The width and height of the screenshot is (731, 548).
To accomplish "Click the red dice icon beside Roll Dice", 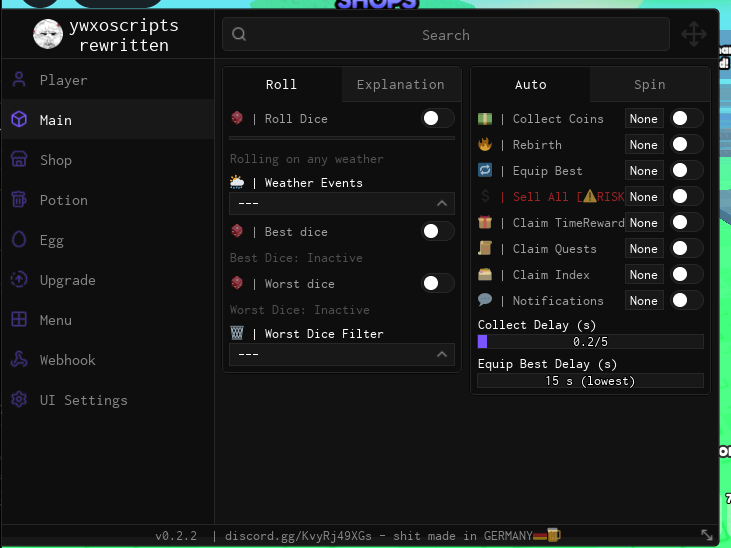I will pos(237,118).
